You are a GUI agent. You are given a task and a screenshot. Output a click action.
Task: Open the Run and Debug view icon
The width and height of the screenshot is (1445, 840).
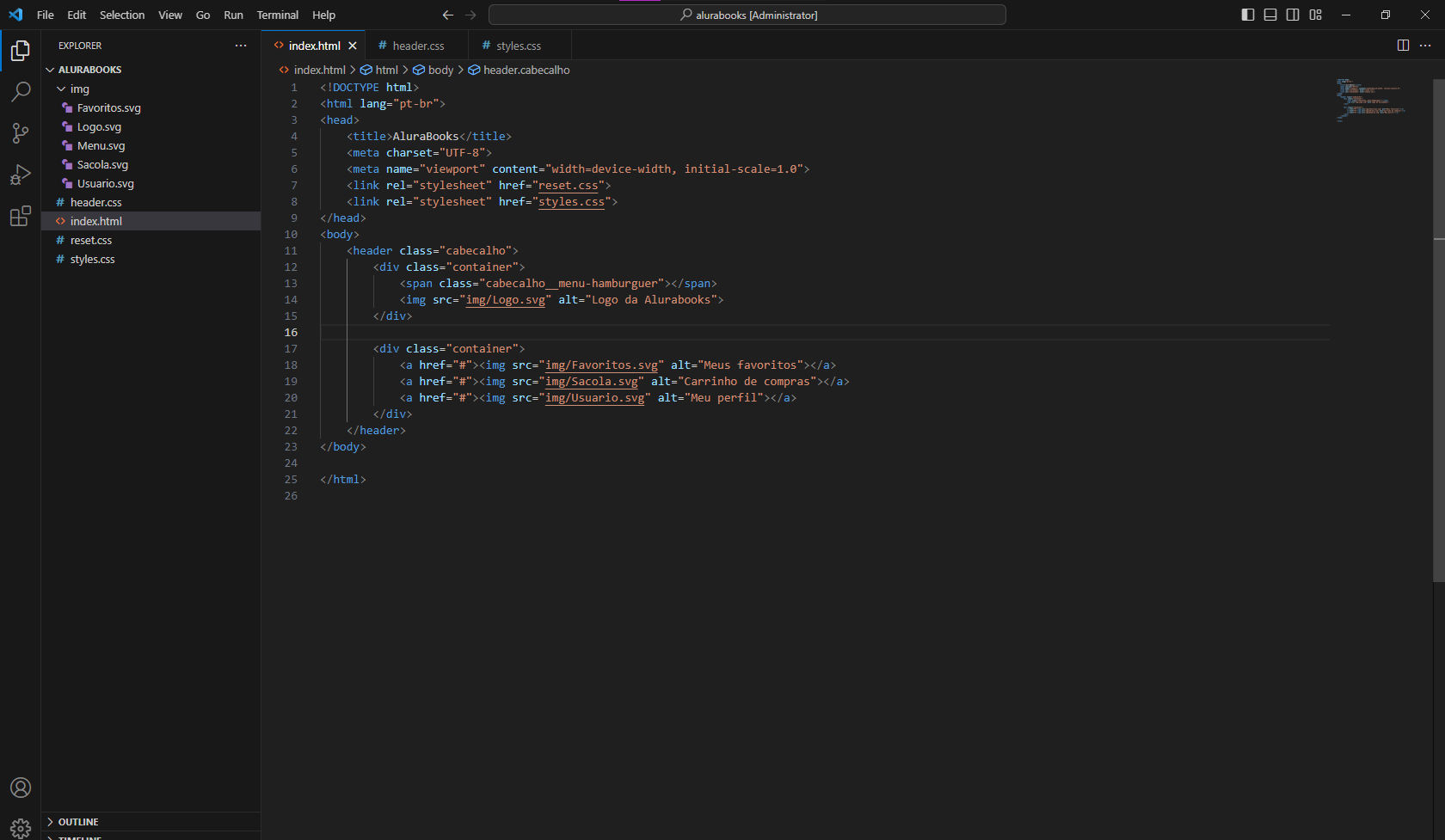coord(21,175)
